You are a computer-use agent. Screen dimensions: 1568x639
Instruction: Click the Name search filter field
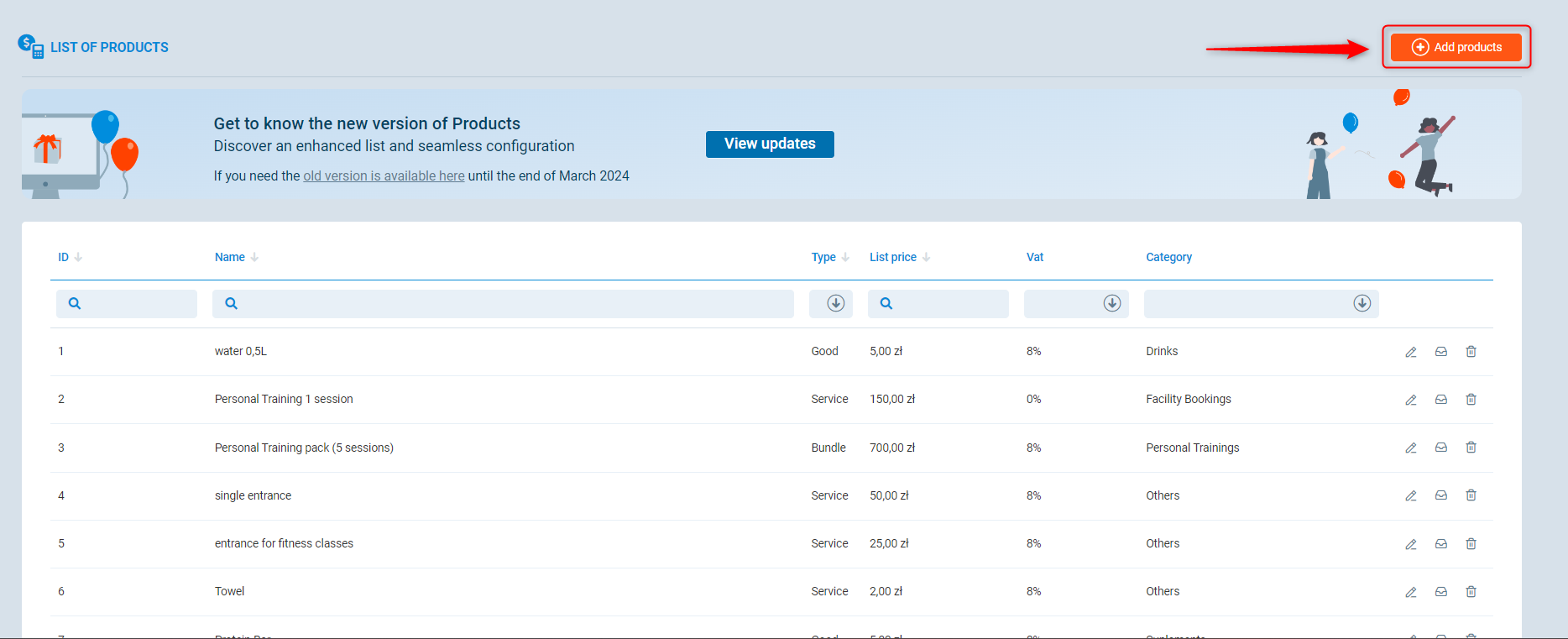point(503,304)
